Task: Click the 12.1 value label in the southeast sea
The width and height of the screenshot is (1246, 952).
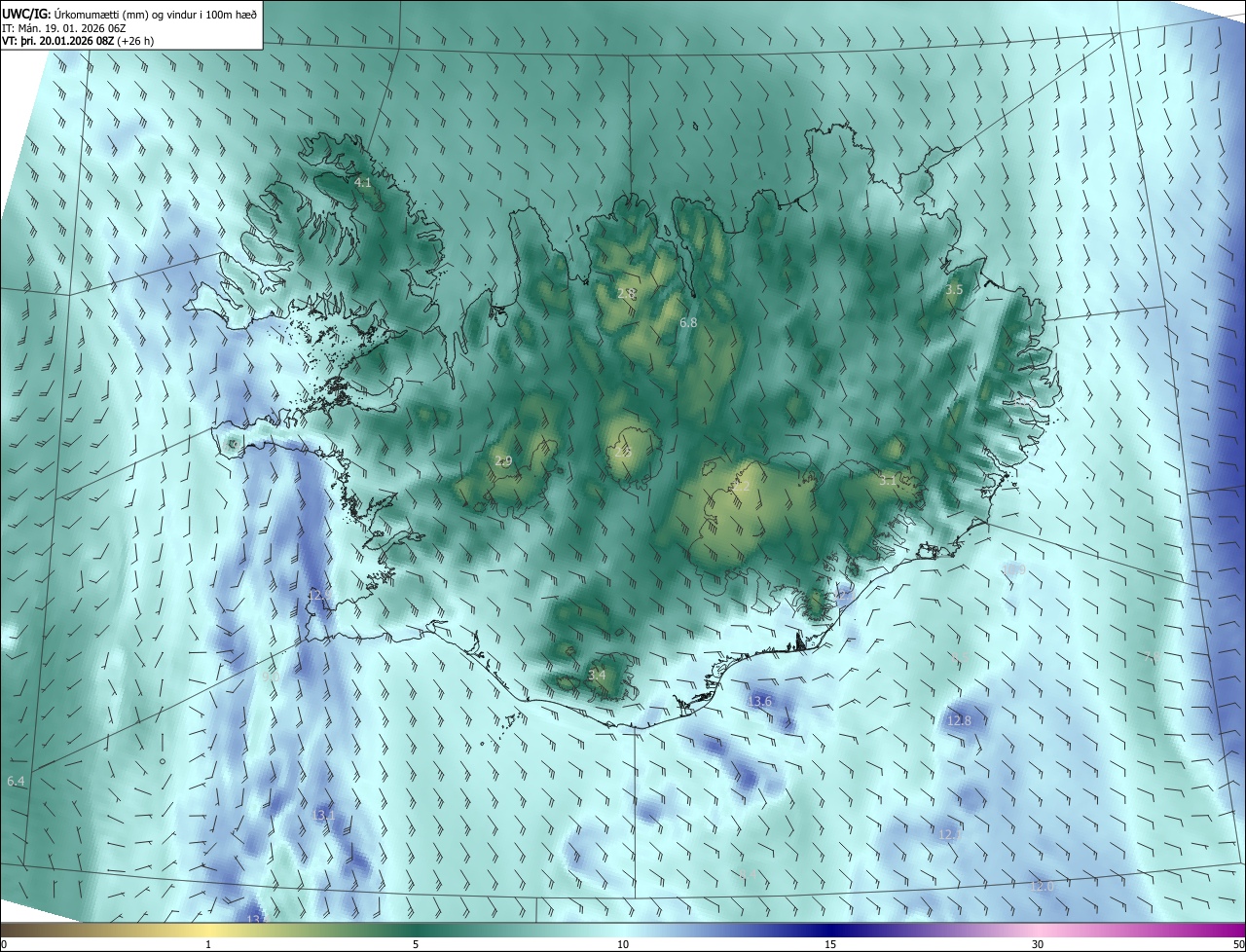Action: 950,834
